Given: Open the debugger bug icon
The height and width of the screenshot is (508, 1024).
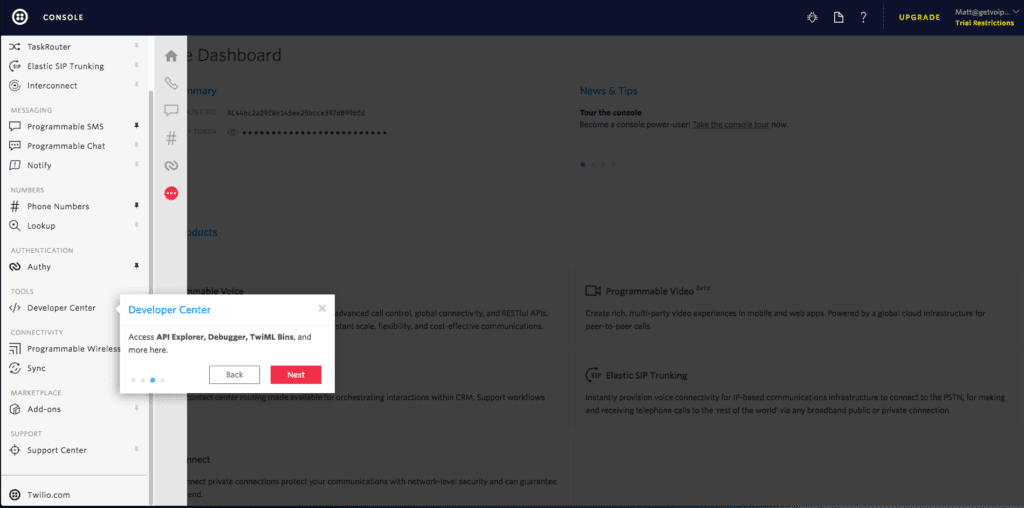Looking at the screenshot, I should 812,18.
